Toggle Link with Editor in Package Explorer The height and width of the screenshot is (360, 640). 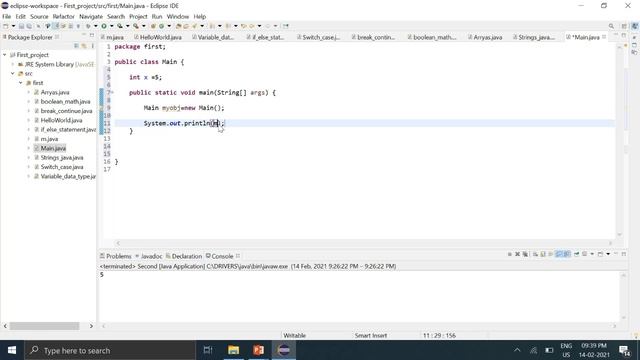(x=84, y=46)
